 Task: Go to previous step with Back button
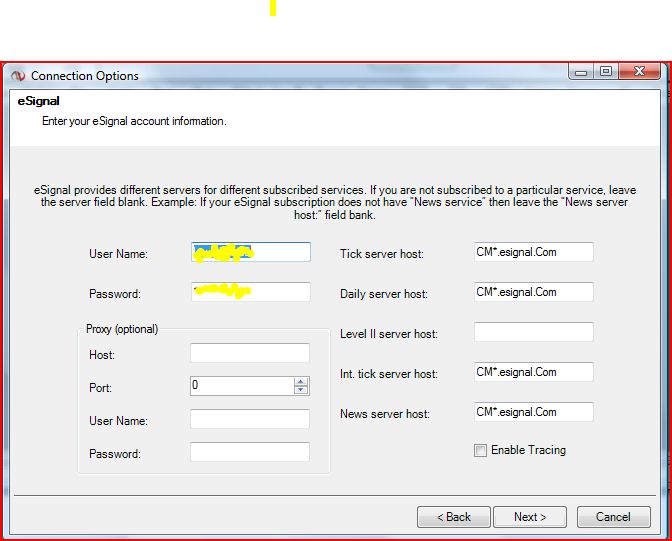(x=454, y=517)
